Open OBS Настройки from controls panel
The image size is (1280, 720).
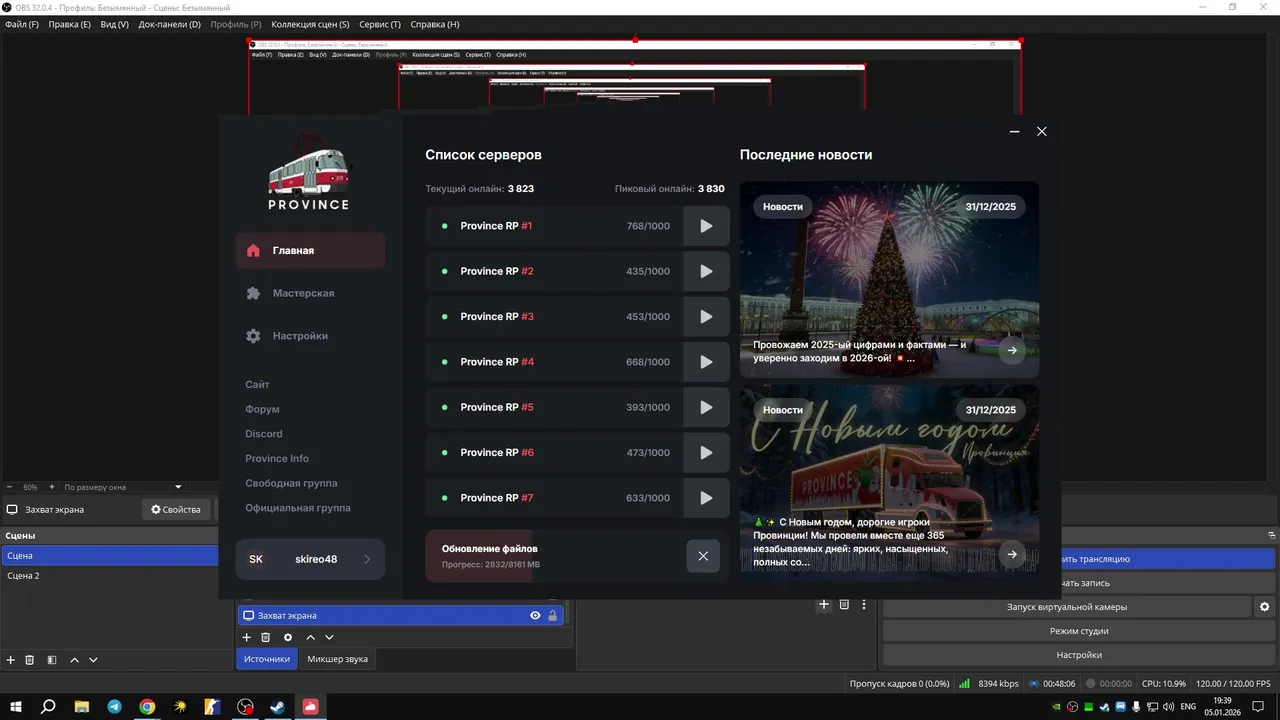1079,655
